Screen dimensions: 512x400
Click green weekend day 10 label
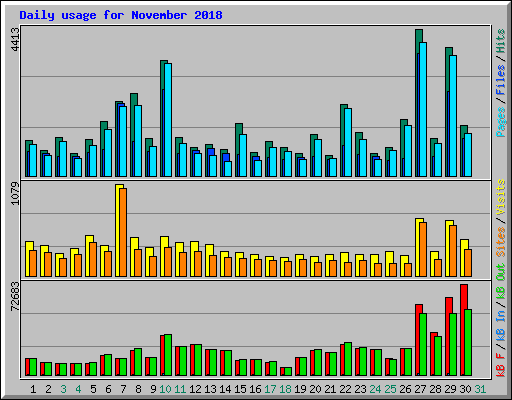[x=165, y=389]
